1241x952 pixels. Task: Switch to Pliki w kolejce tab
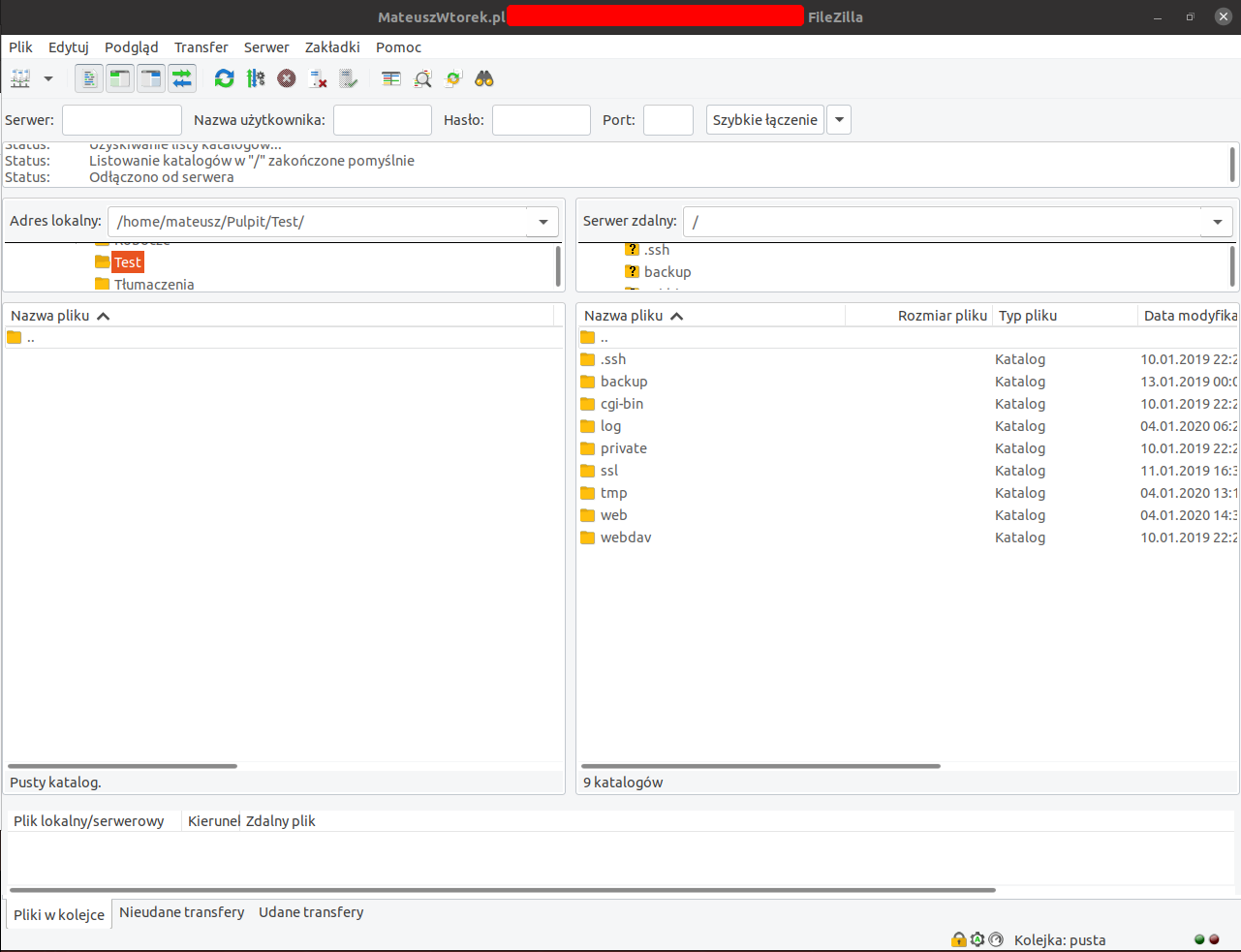click(59, 914)
